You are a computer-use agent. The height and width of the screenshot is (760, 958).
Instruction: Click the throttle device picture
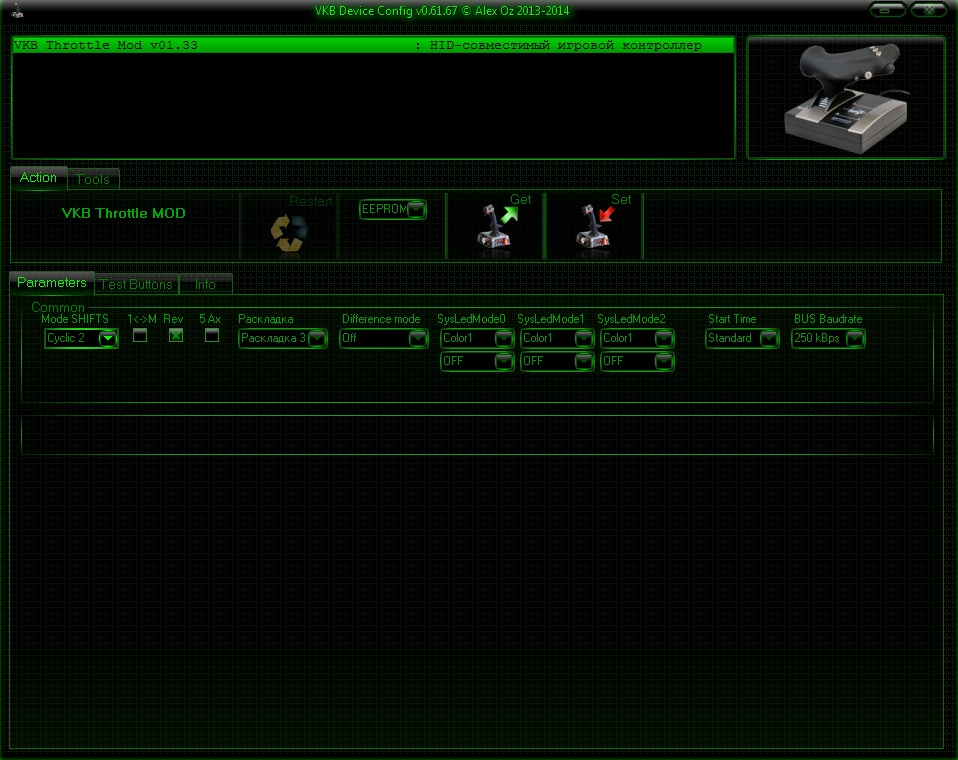coord(846,98)
